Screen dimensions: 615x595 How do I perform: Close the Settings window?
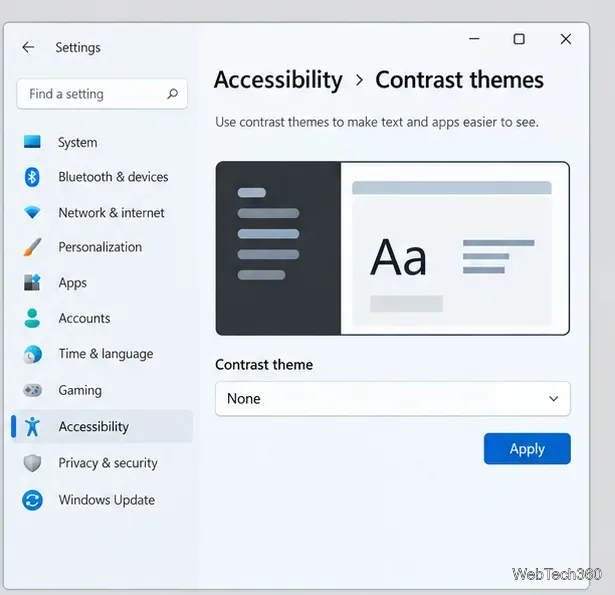[x=566, y=39]
